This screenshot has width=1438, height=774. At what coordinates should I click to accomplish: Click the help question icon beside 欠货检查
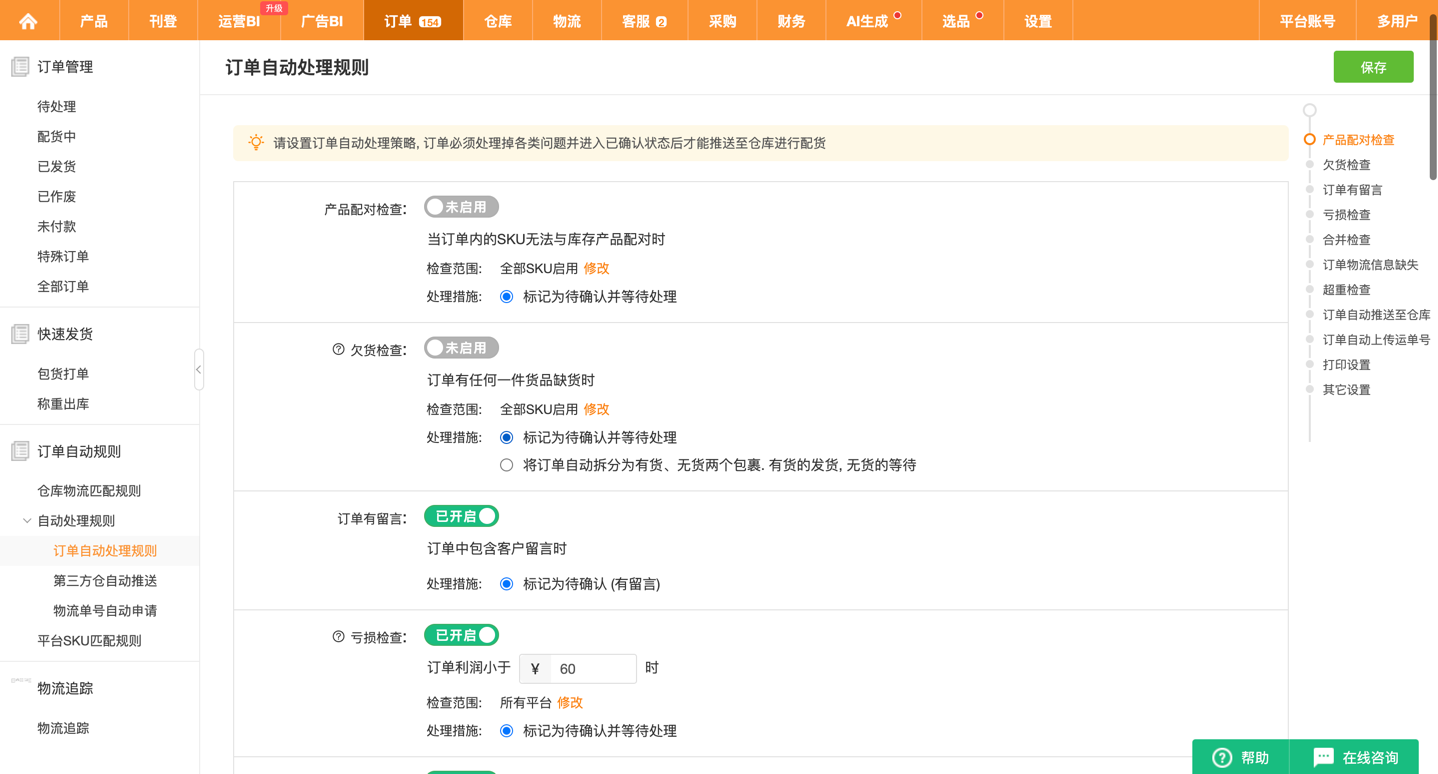click(x=338, y=350)
